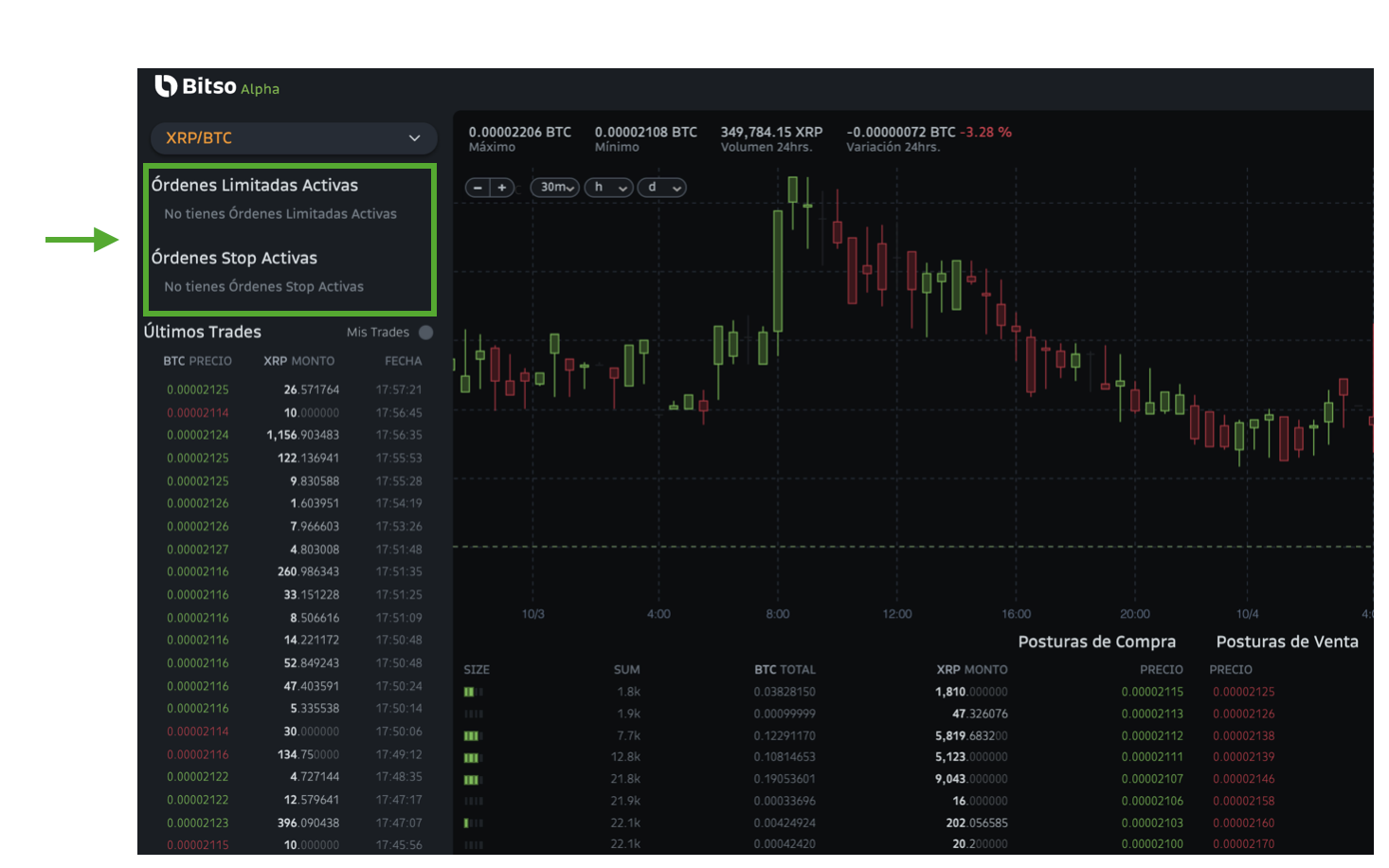The image size is (1389, 868).
Task: Open the XRP/BTC trading pair dropdown
Action: (293, 138)
